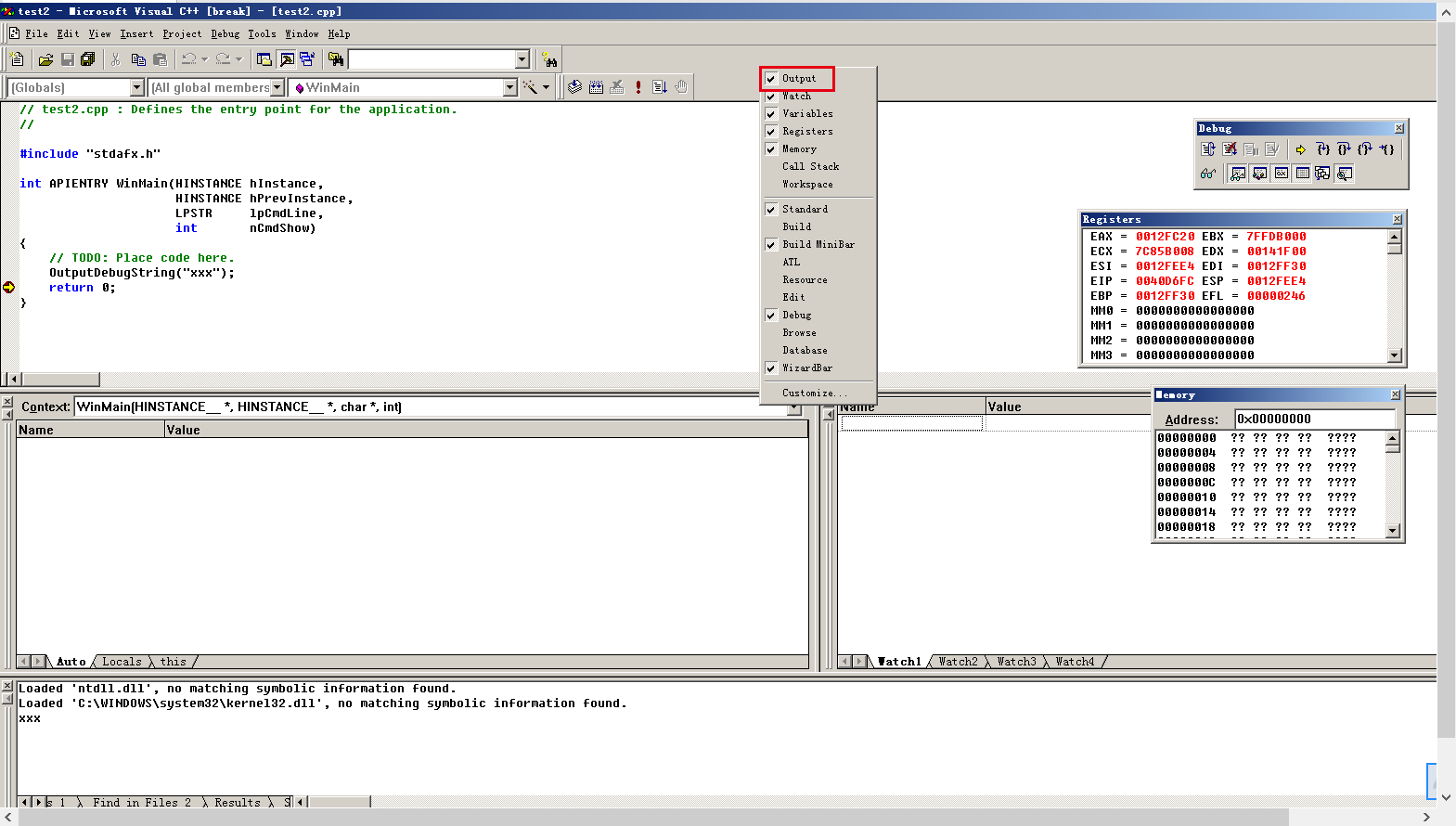The width and height of the screenshot is (1456, 826).
Task: Switch to the Locals tab
Action: (x=122, y=662)
